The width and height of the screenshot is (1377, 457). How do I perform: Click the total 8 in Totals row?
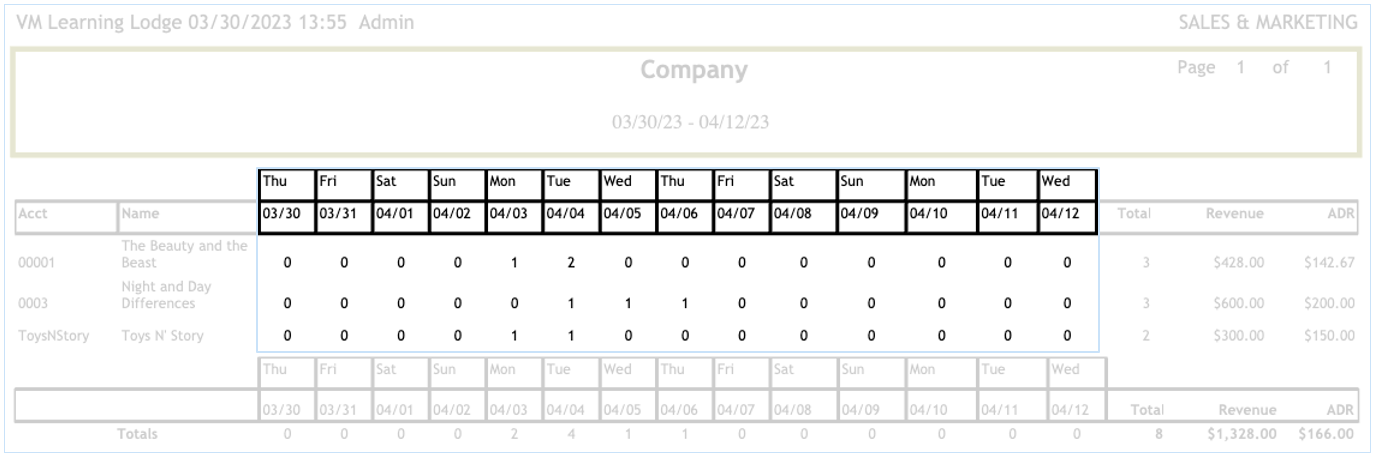1146,434
